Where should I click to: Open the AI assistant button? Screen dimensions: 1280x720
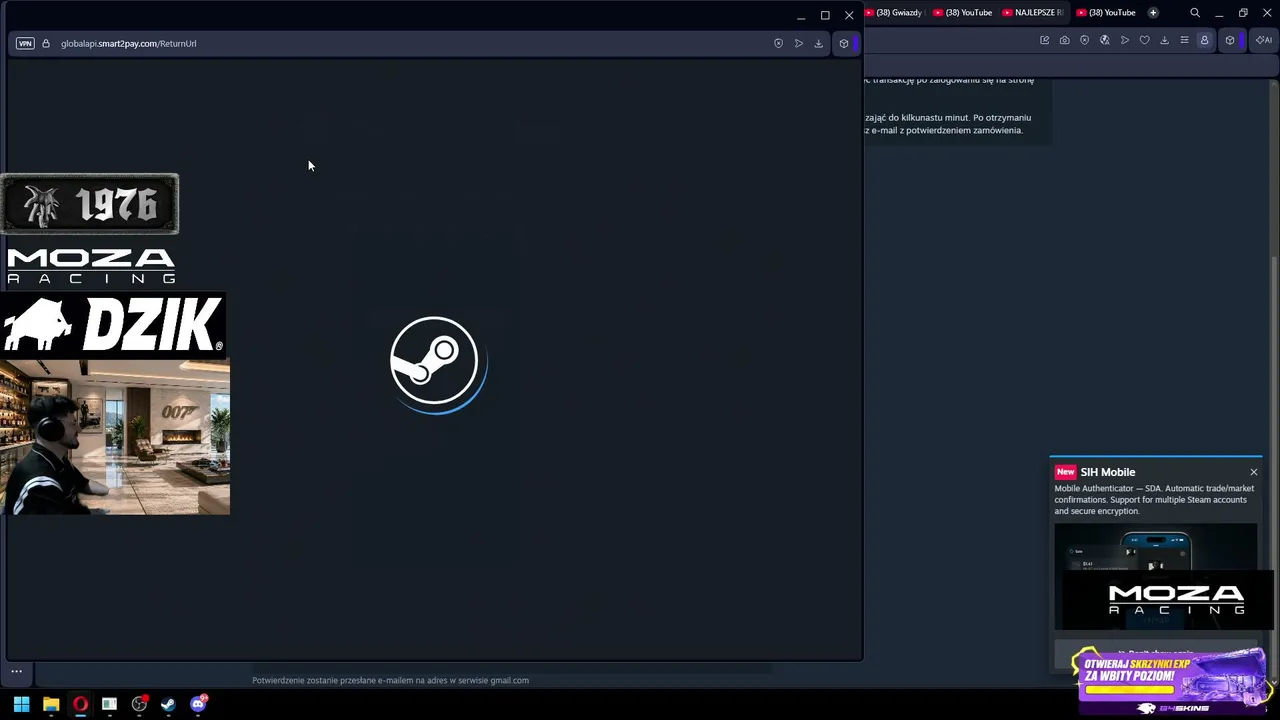(x=1264, y=40)
